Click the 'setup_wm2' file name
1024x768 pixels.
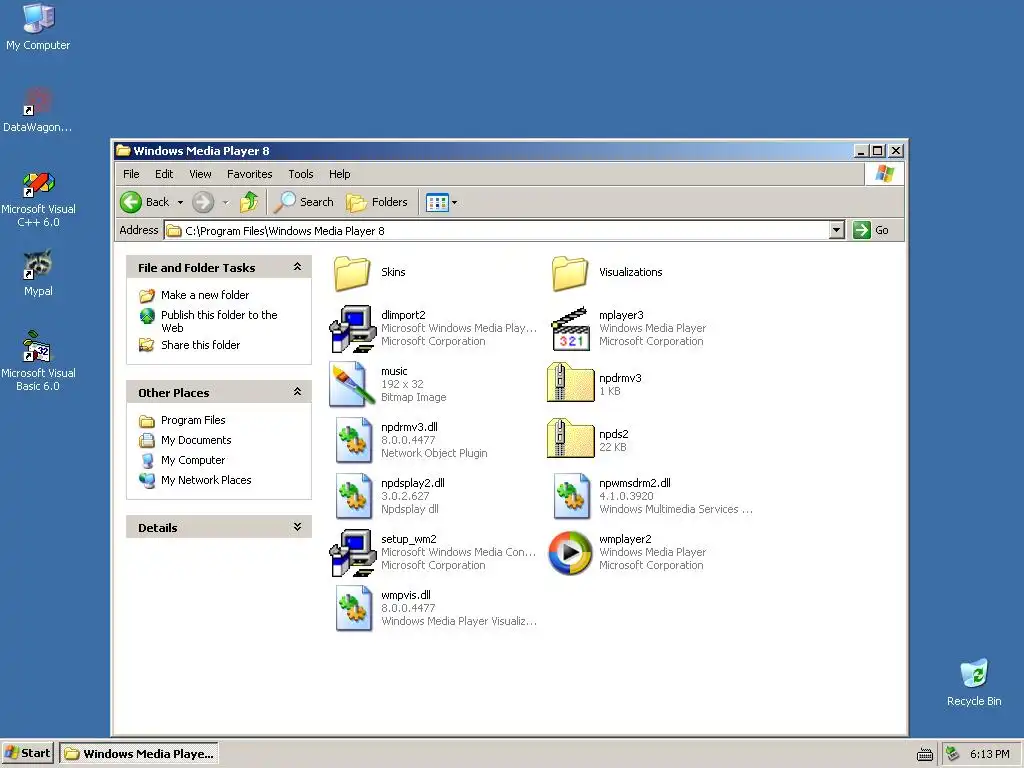409,539
